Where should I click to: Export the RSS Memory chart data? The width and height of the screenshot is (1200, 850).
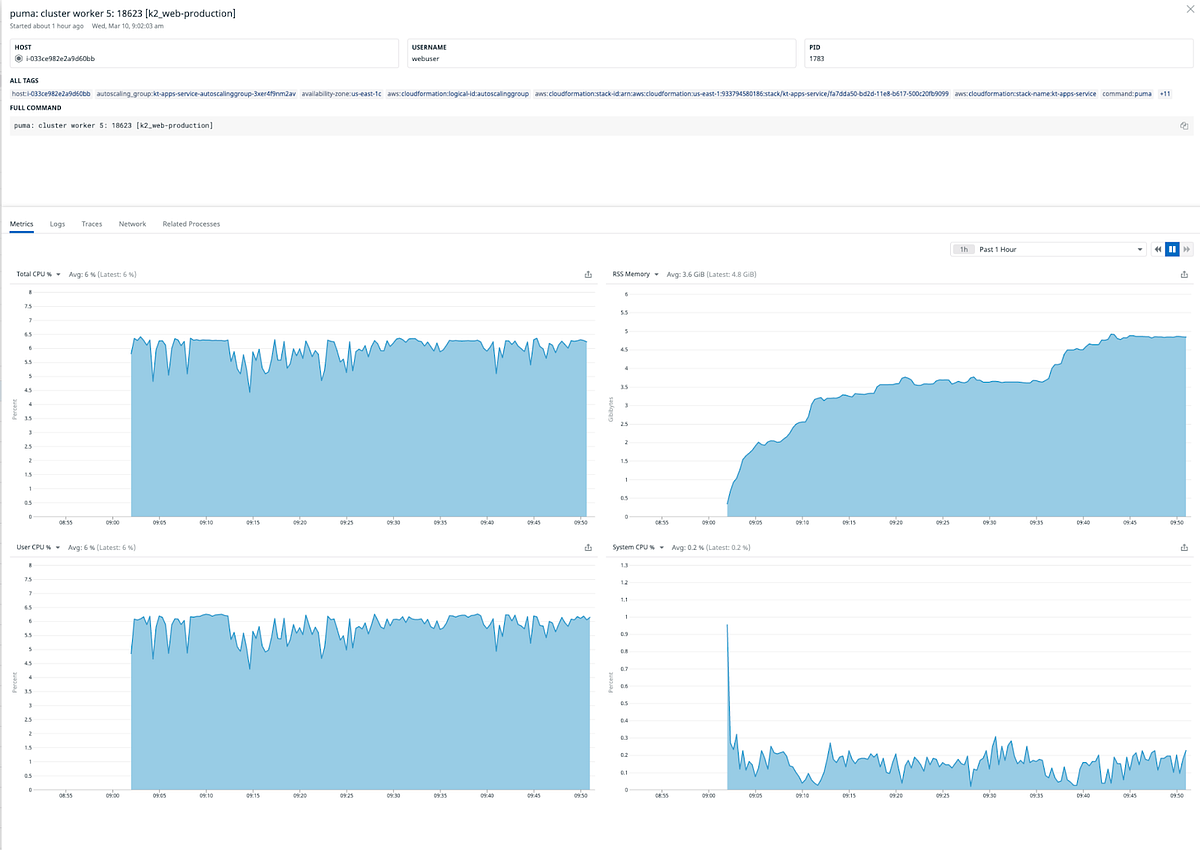pos(1184,273)
